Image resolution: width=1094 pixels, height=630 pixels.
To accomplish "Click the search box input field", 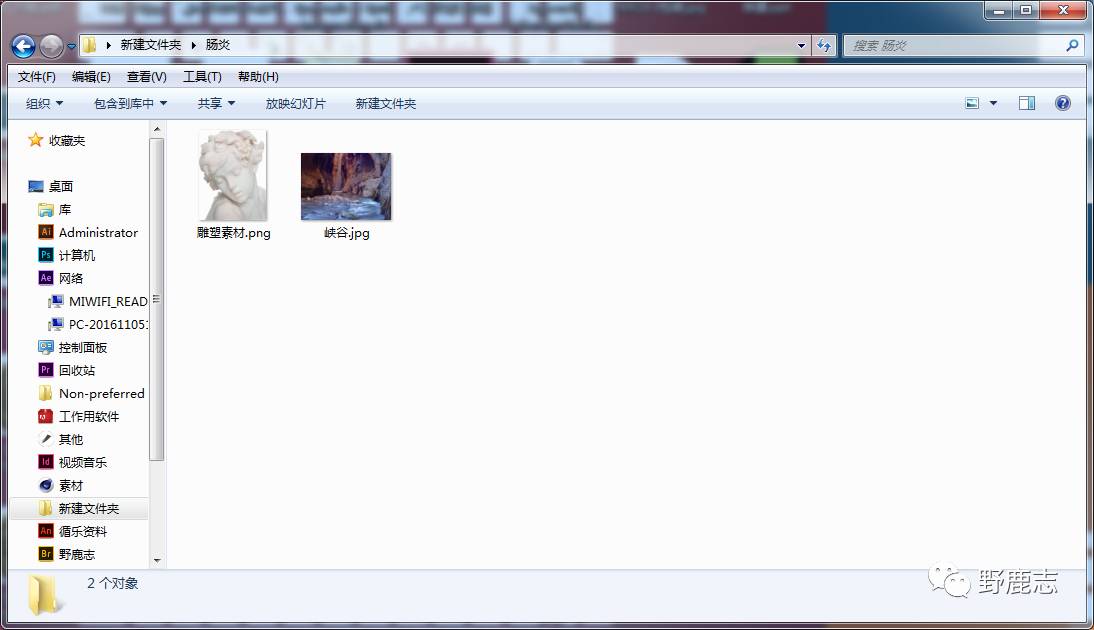I will [x=955, y=46].
